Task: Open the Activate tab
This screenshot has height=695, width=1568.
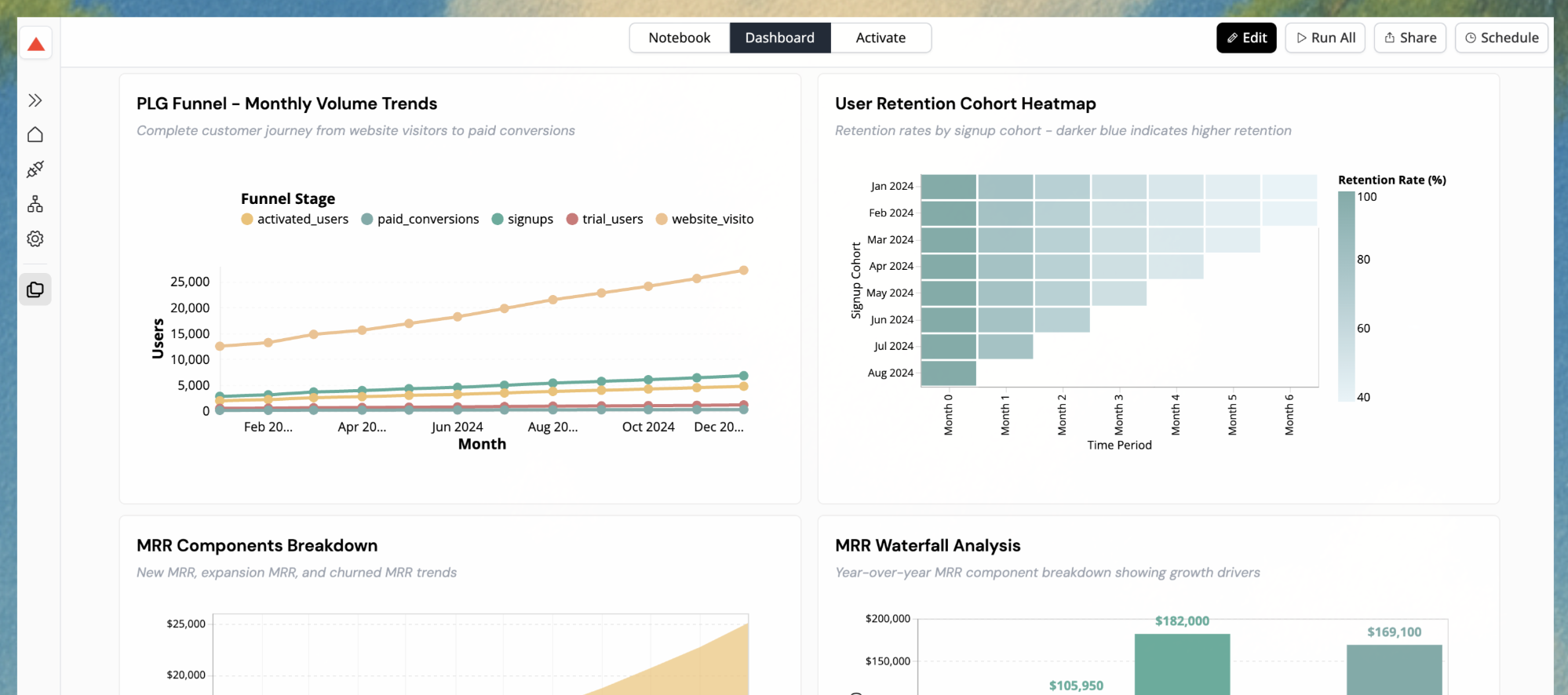Action: pos(881,38)
